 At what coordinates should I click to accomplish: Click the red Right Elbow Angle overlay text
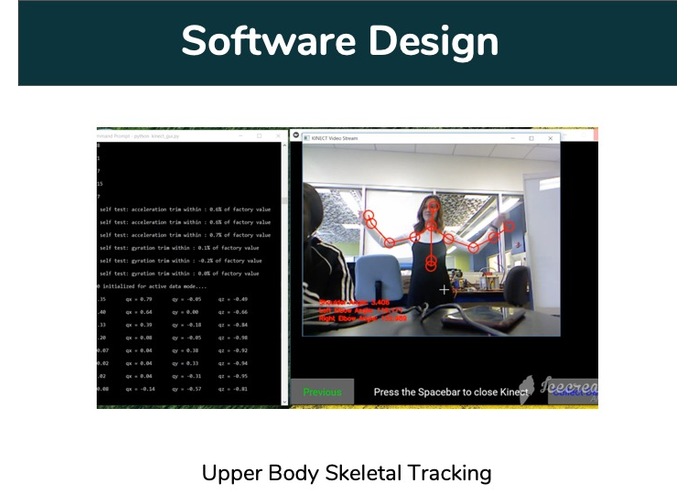coord(363,319)
